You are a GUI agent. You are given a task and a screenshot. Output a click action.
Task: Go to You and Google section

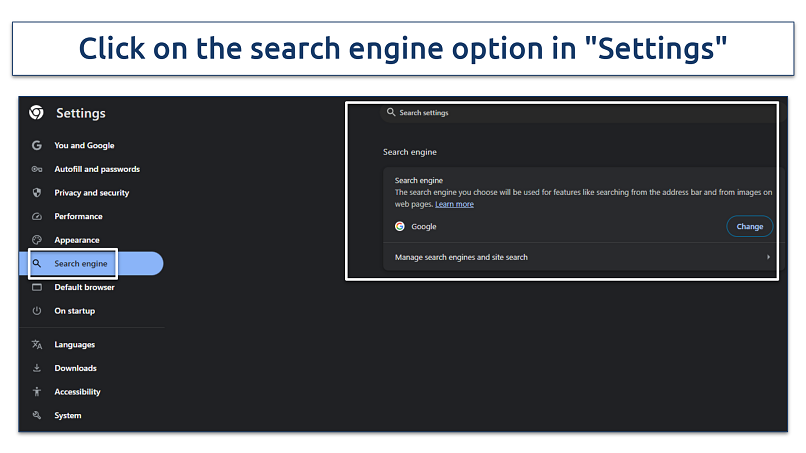coord(84,146)
